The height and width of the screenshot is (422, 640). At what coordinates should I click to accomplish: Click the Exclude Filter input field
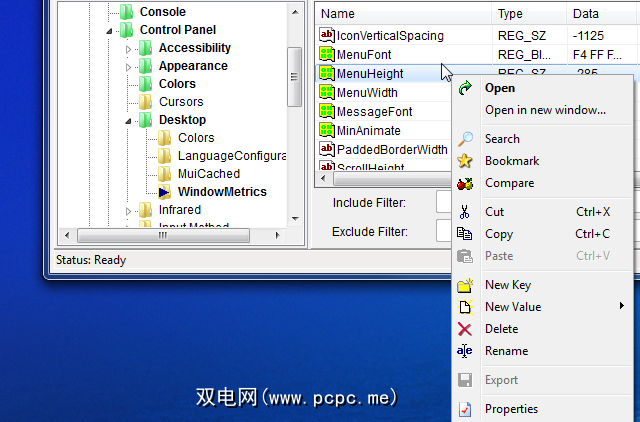point(444,231)
